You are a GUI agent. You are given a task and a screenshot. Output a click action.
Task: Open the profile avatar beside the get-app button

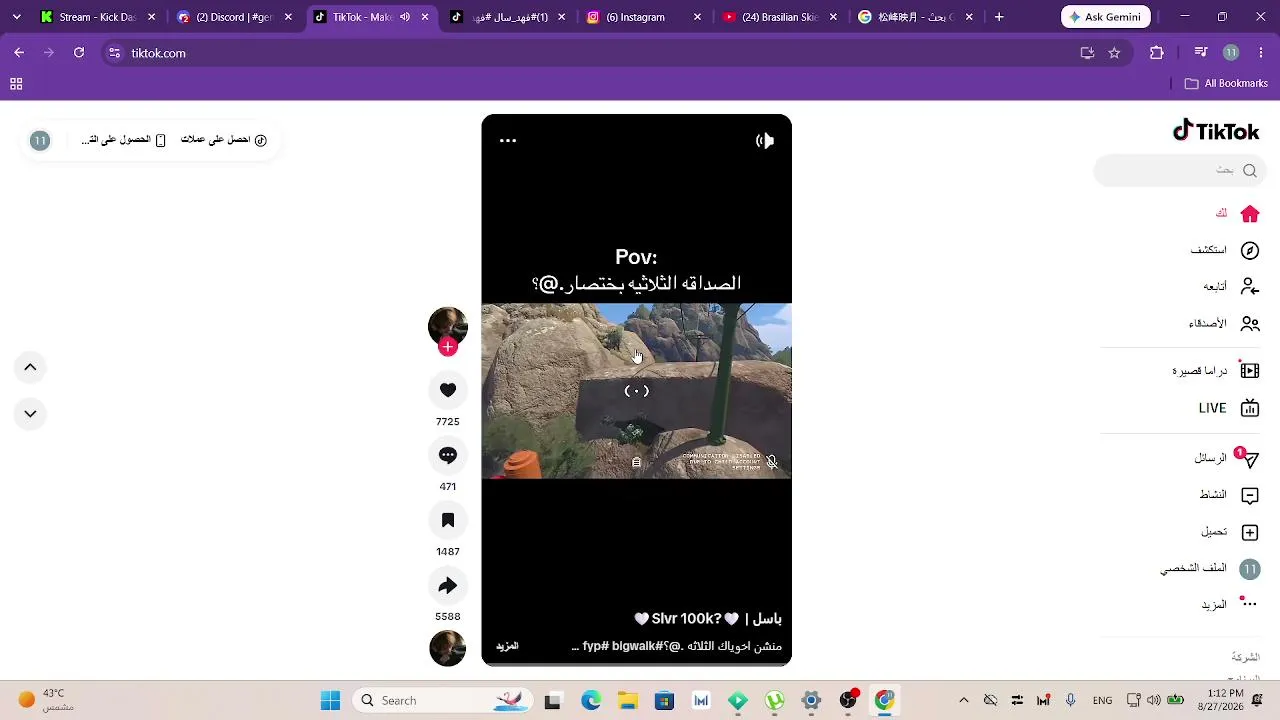(x=40, y=140)
